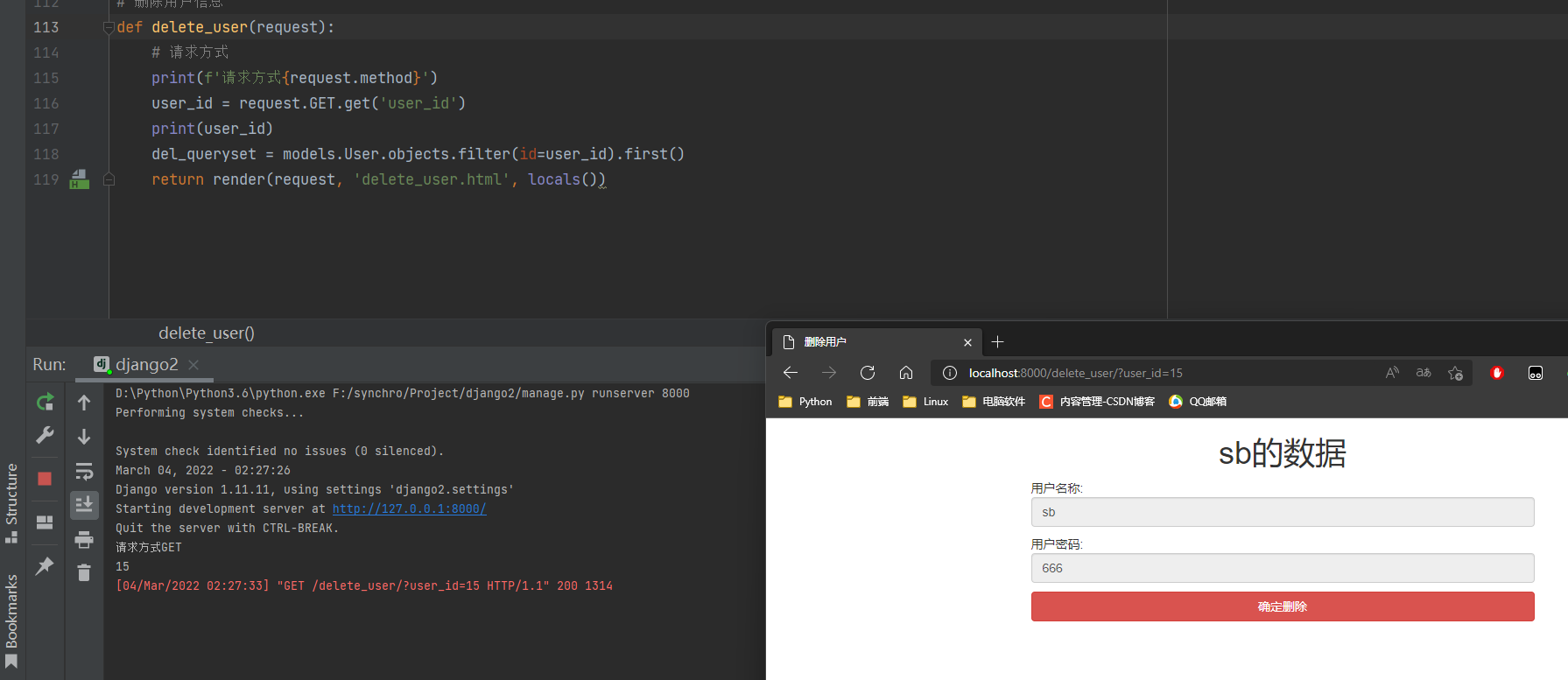Open run configuration settings wrench
1568x680 pixels.
[x=45, y=435]
